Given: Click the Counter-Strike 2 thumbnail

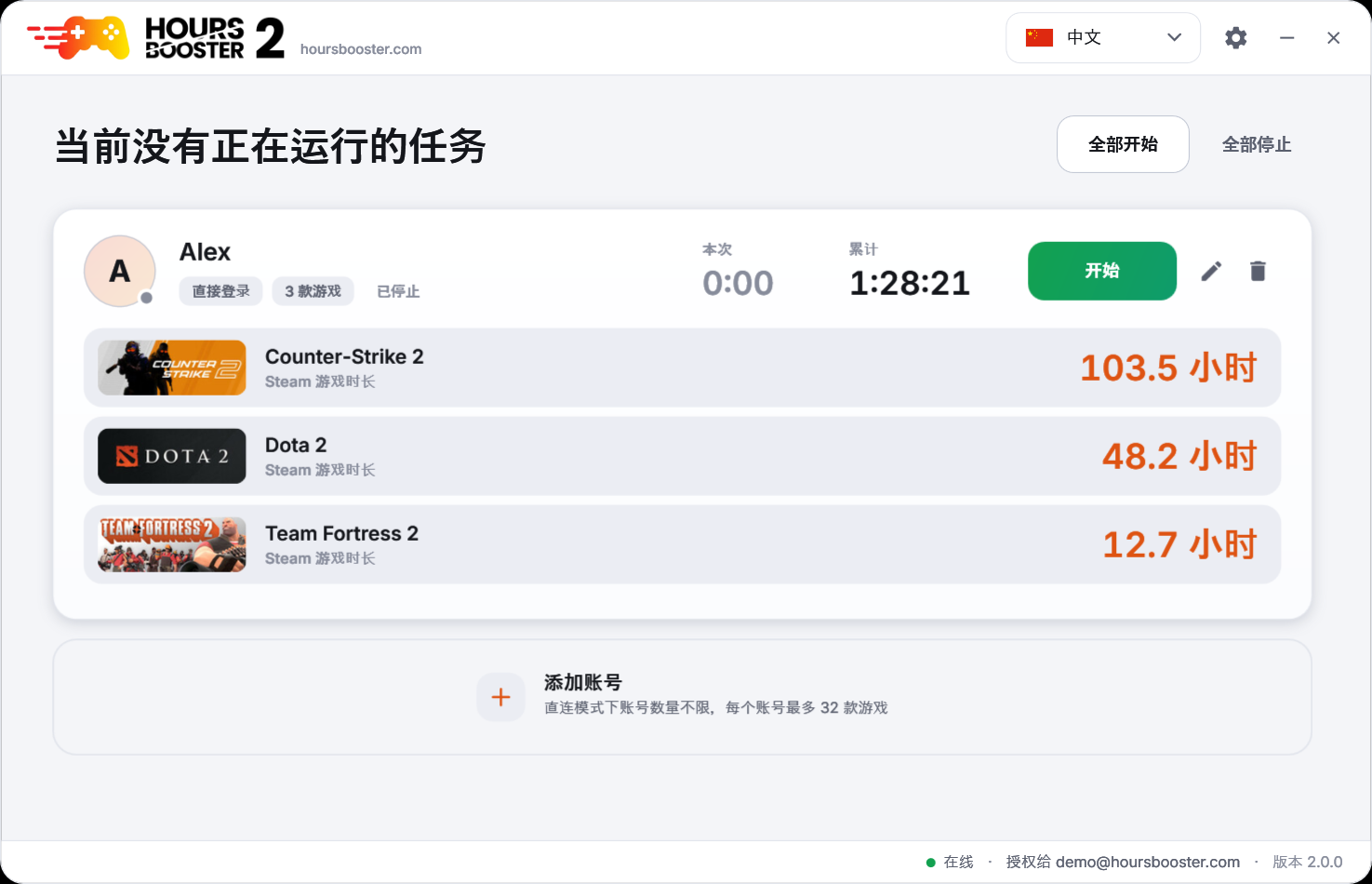Looking at the screenshot, I should coord(172,368).
